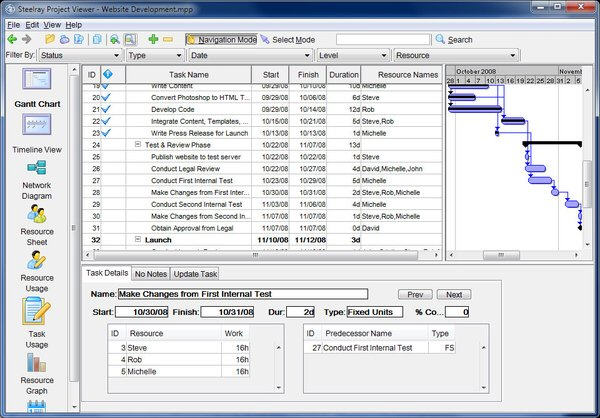Open the Gantt Chart view icon
The height and width of the screenshot is (418, 600).
tap(37, 82)
